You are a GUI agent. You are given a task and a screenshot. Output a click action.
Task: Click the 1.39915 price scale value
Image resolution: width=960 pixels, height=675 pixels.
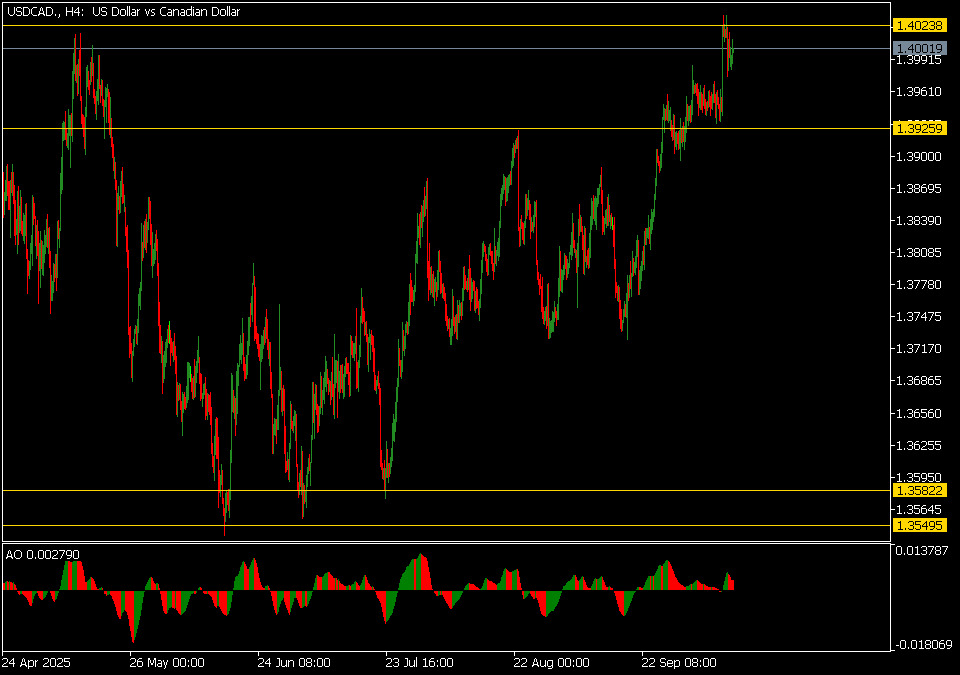pyautogui.click(x=917, y=60)
